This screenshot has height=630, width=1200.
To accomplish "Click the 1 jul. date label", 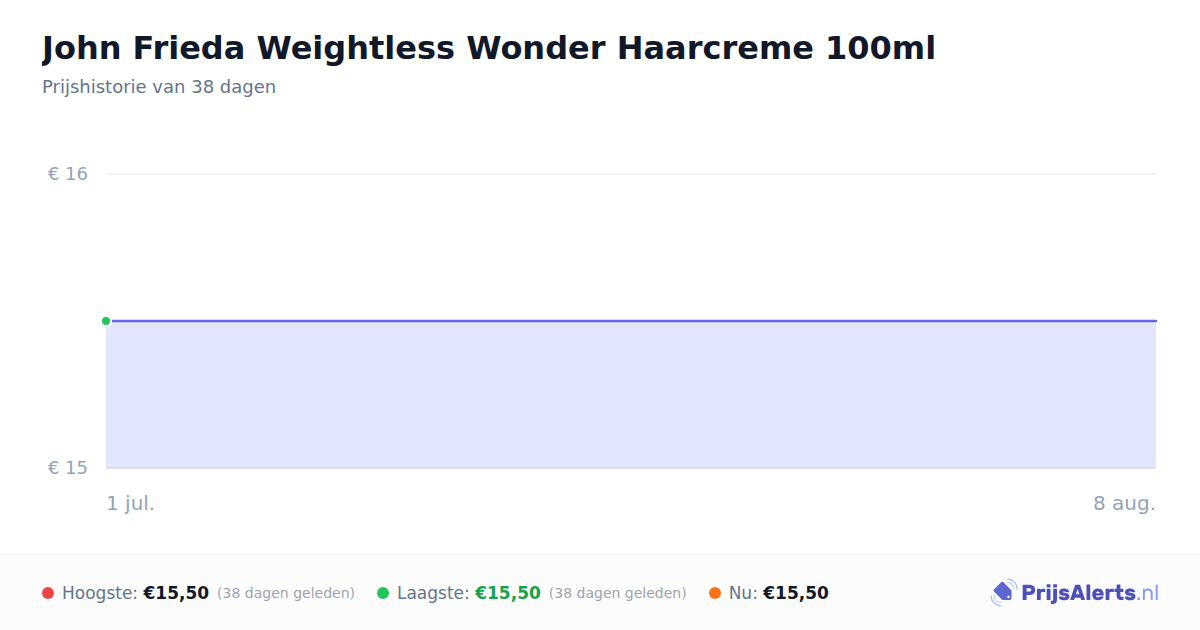I will pos(131,503).
